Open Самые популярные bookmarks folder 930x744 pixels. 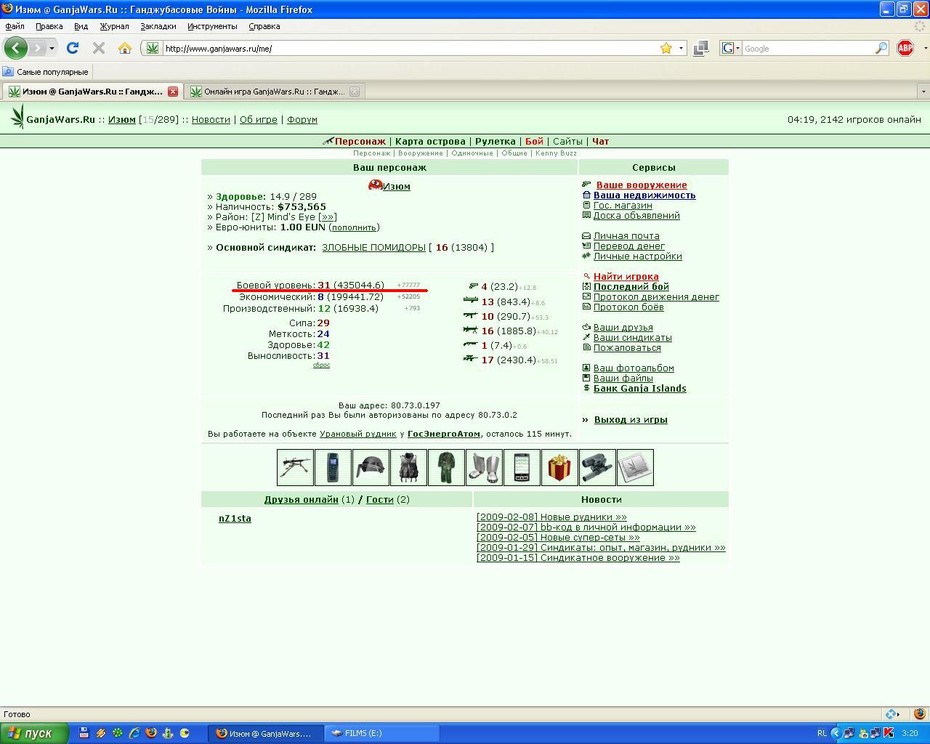46,72
